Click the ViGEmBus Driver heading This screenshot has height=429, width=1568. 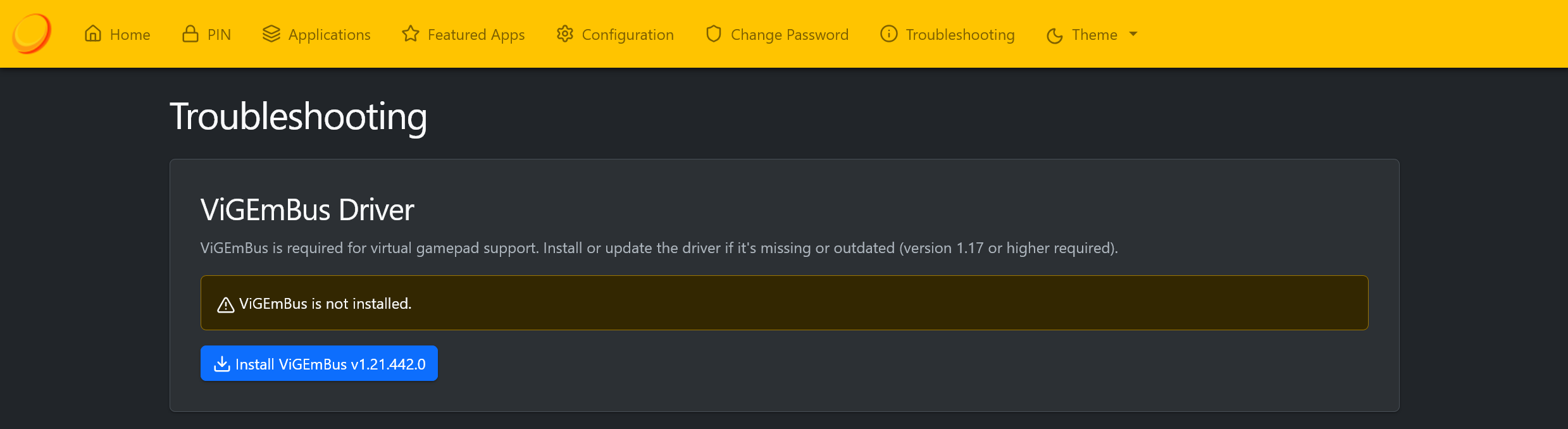(308, 209)
